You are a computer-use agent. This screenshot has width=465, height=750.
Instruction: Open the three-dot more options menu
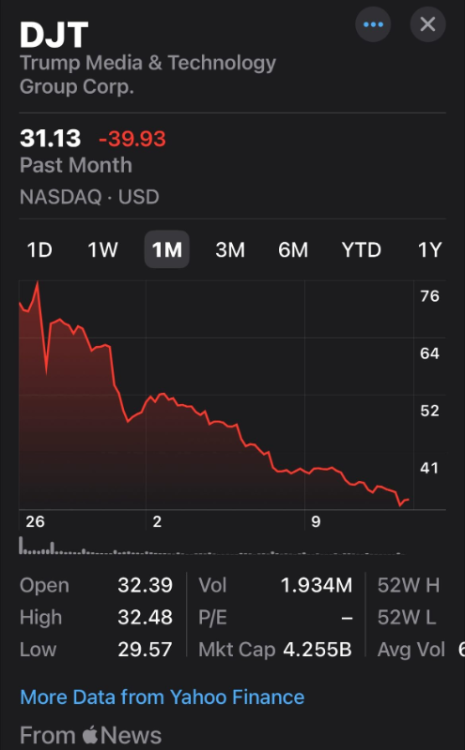(373, 24)
